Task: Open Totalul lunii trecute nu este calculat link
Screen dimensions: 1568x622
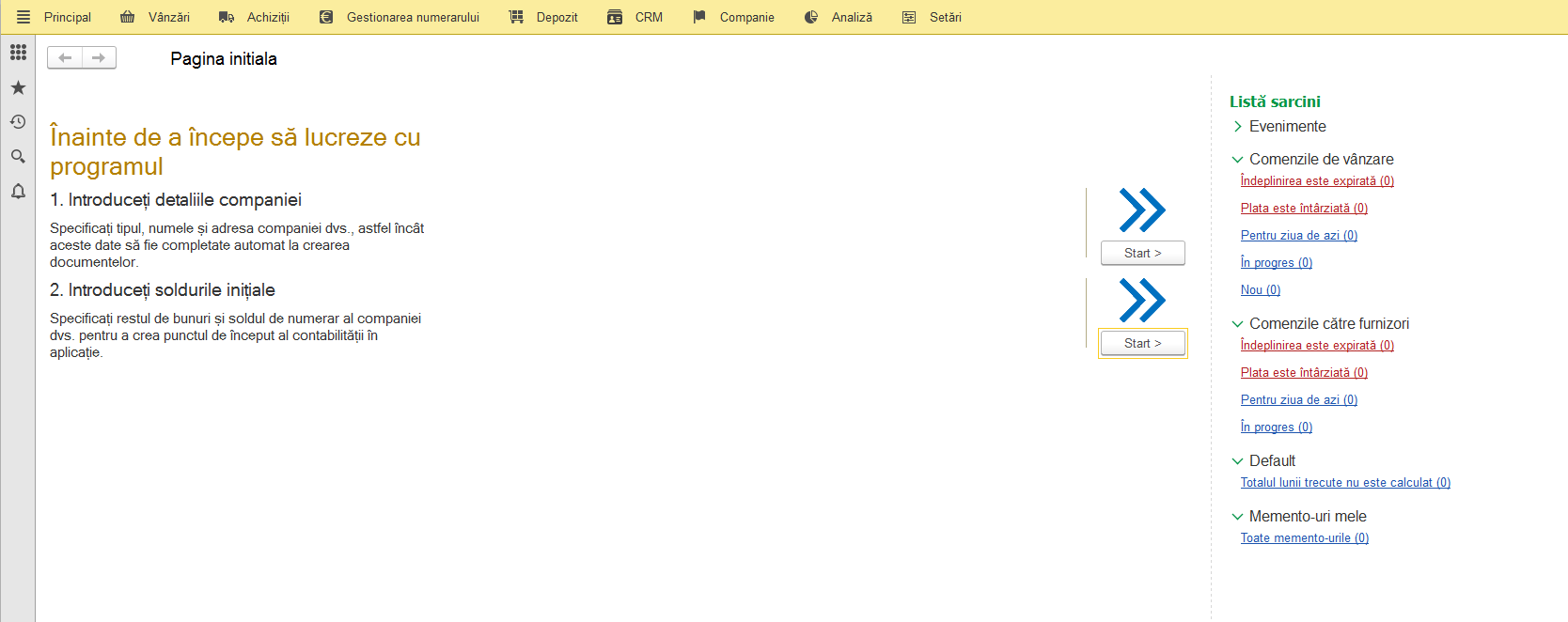Action: pyautogui.click(x=1345, y=483)
